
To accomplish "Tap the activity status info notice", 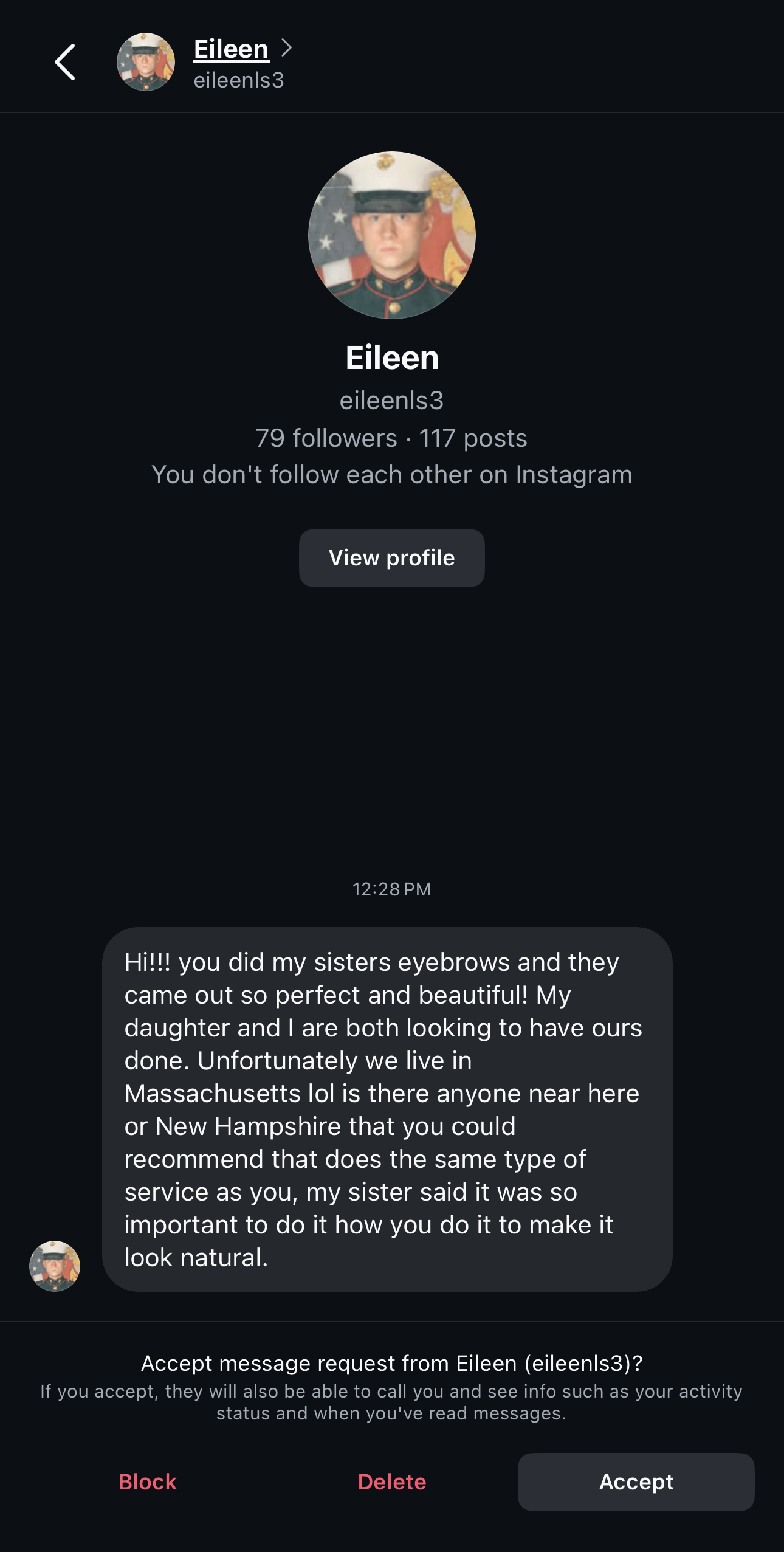I will pos(392,1402).
